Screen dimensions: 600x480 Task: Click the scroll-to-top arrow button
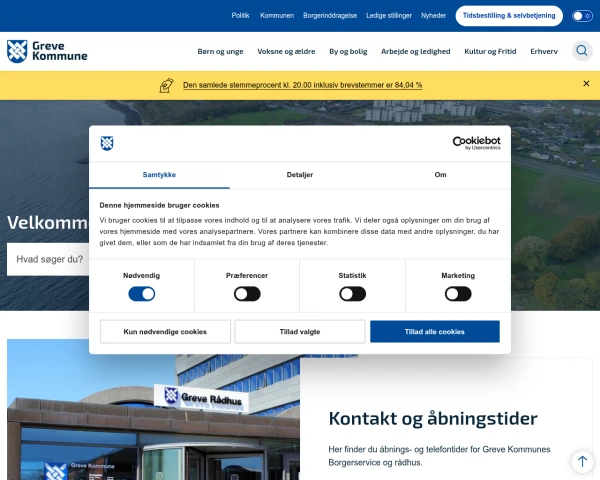[582, 461]
